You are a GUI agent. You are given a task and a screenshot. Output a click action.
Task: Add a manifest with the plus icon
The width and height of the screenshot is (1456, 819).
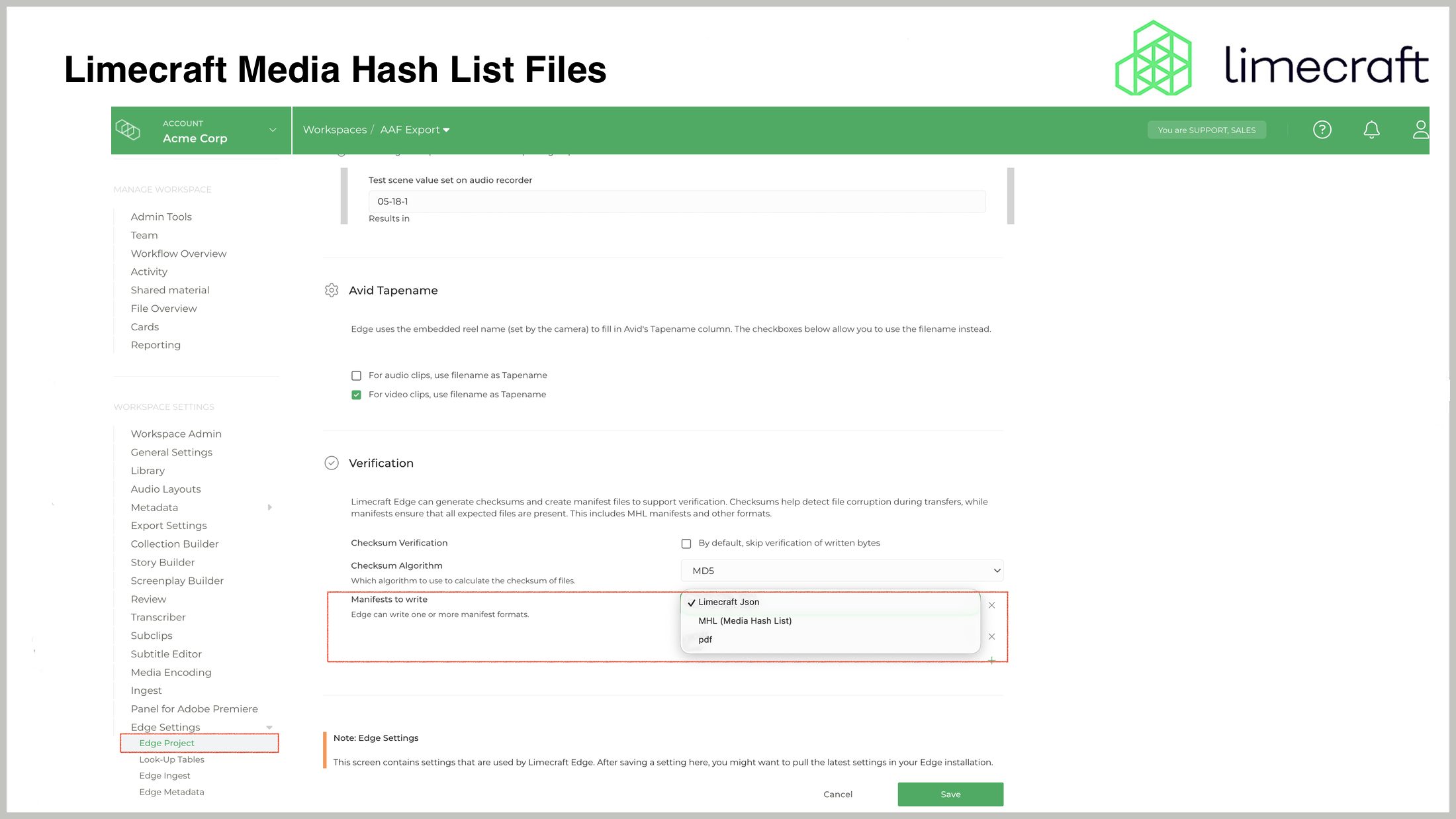[991, 660]
